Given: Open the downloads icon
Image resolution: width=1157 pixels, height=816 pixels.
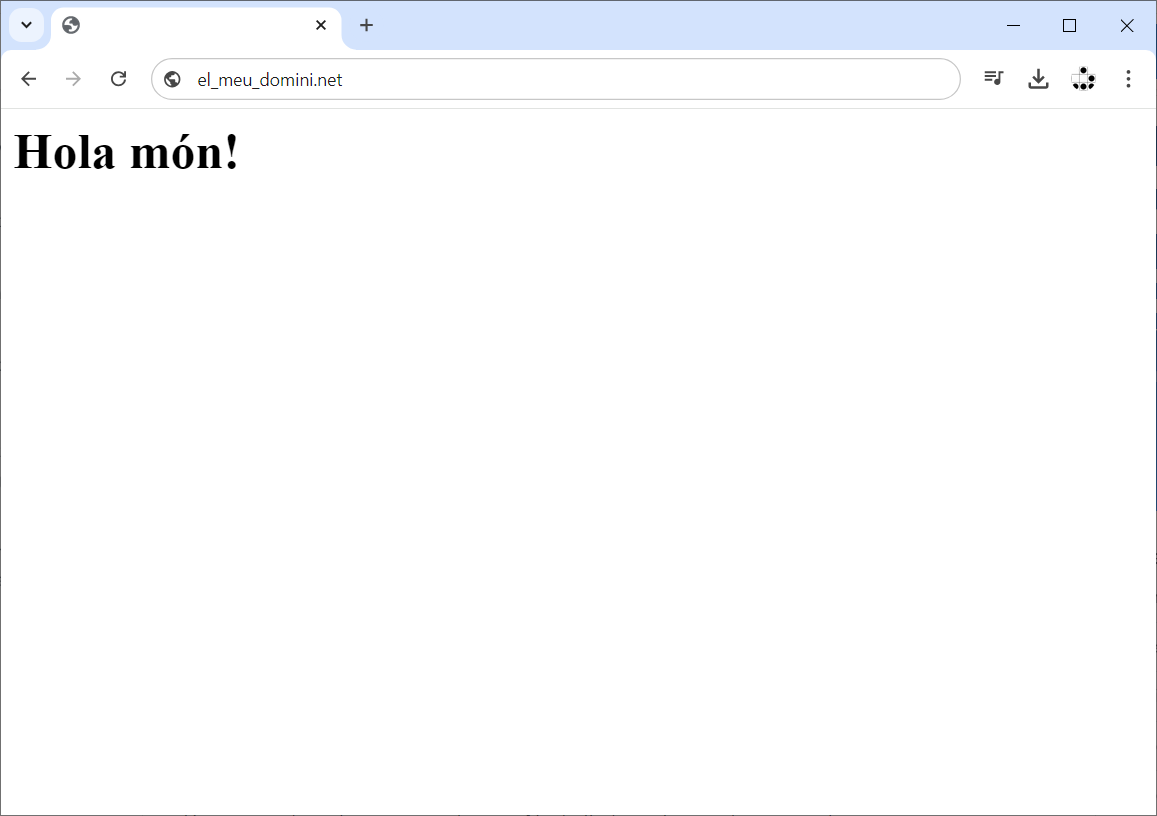Looking at the screenshot, I should pyautogui.click(x=1038, y=78).
